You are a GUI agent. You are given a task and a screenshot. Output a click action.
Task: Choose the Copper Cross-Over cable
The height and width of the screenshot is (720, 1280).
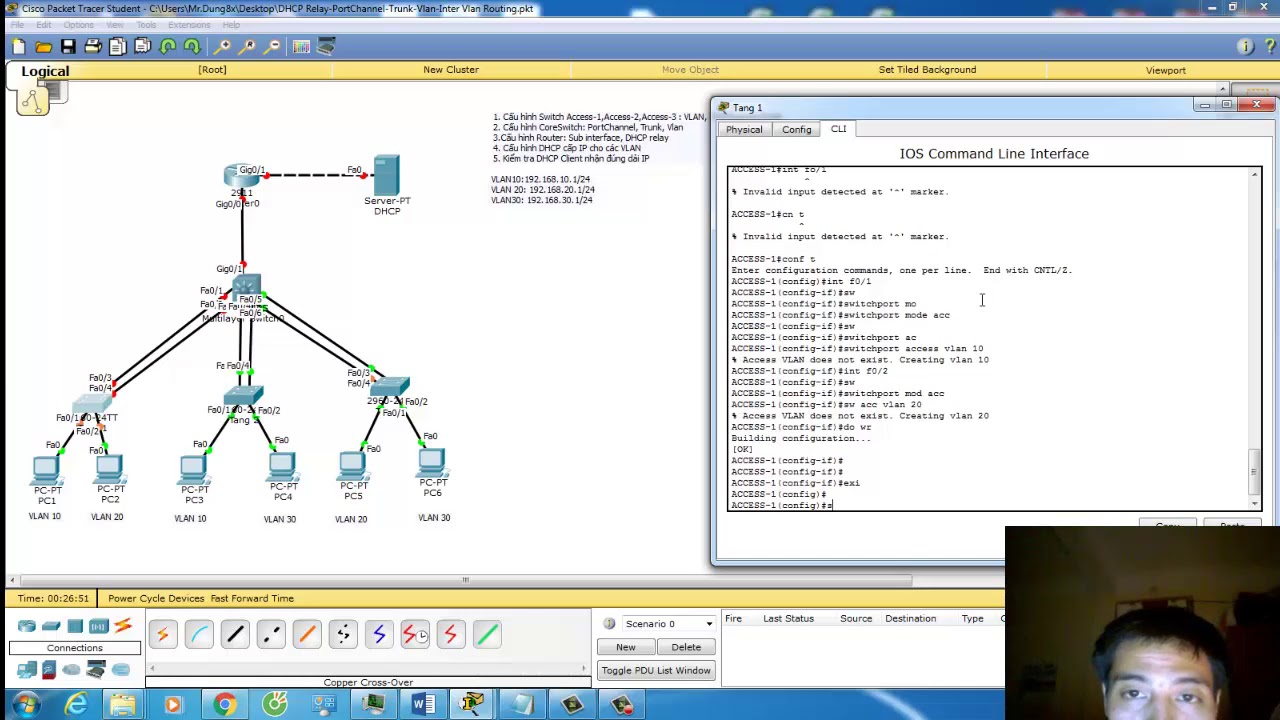271,634
